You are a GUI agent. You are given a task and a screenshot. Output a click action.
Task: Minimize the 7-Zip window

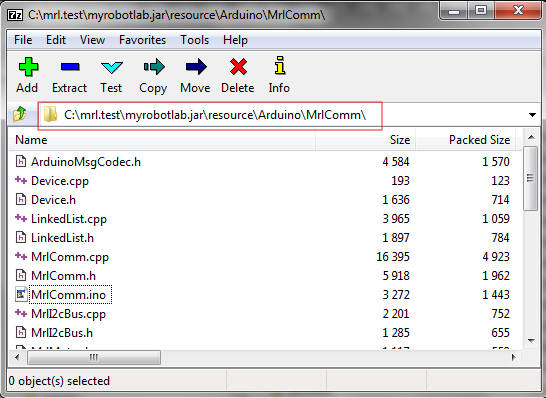[x=454, y=11]
